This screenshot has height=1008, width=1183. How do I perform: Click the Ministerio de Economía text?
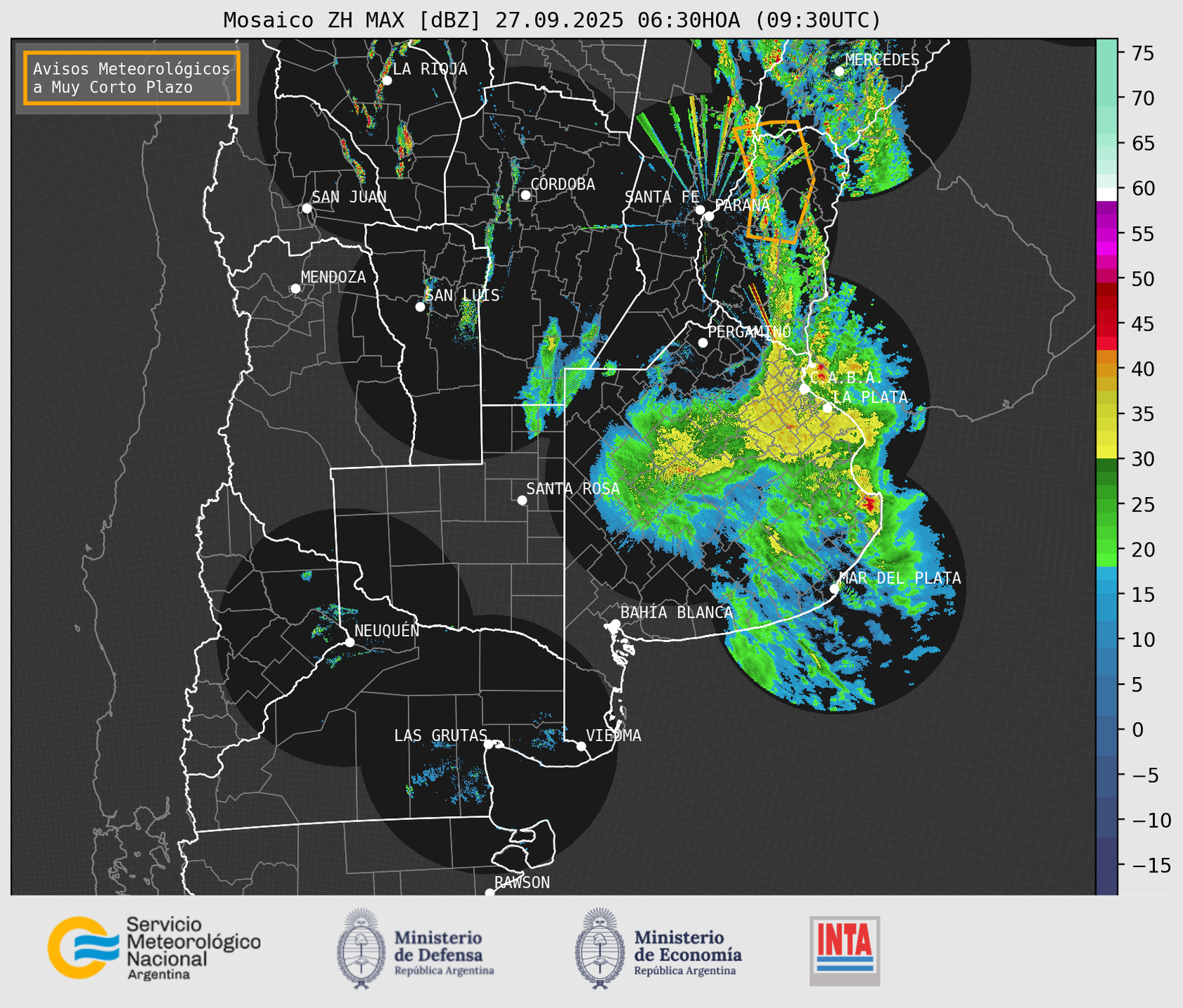pos(688,952)
